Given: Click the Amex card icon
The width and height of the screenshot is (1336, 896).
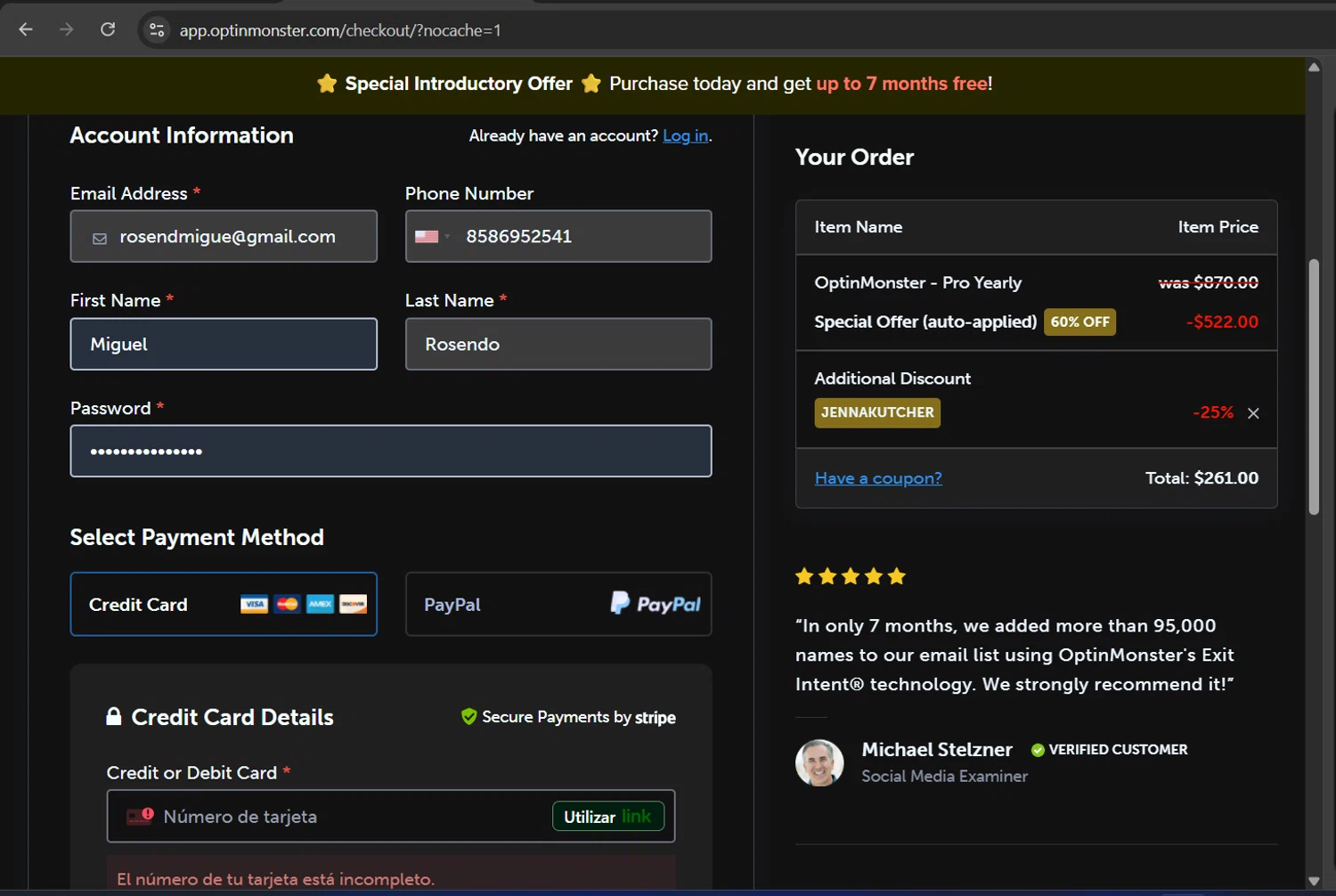Looking at the screenshot, I should coord(320,604).
